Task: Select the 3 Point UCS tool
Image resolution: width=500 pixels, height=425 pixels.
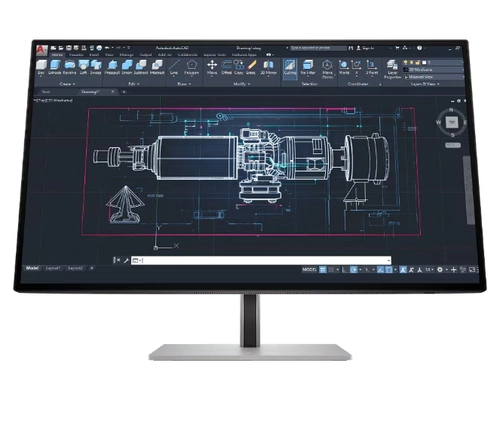Action: click(371, 67)
